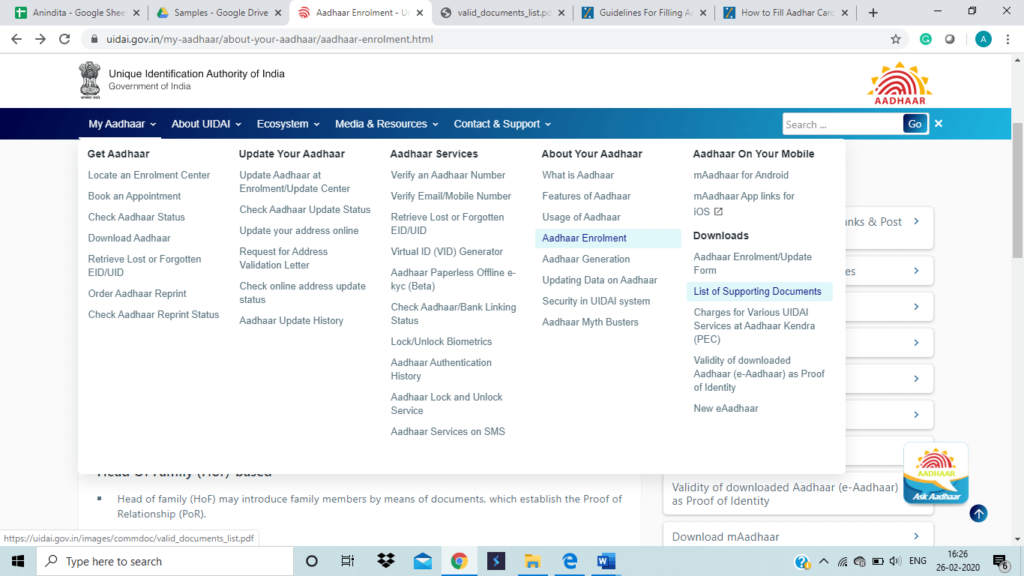This screenshot has width=1024, height=576.
Task: Click the Go search button
Action: click(x=914, y=124)
